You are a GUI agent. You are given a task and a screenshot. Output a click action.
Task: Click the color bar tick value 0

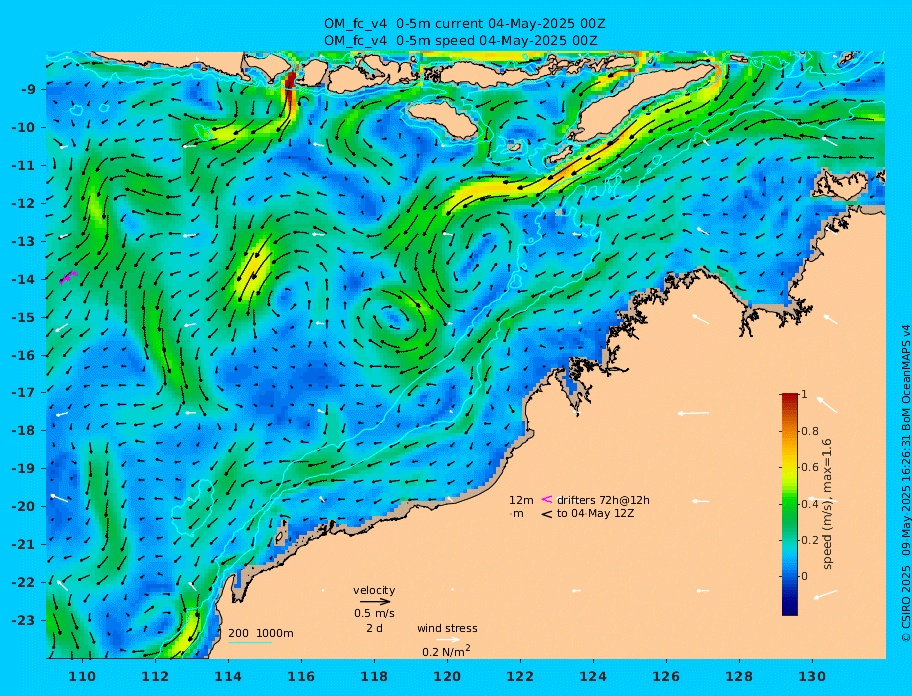[x=804, y=576]
